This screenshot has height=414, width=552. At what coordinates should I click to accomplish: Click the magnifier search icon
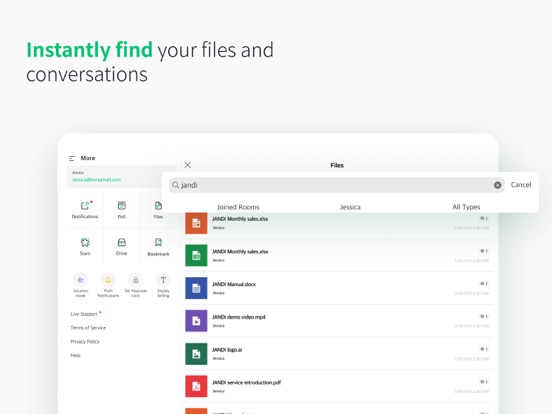(175, 185)
